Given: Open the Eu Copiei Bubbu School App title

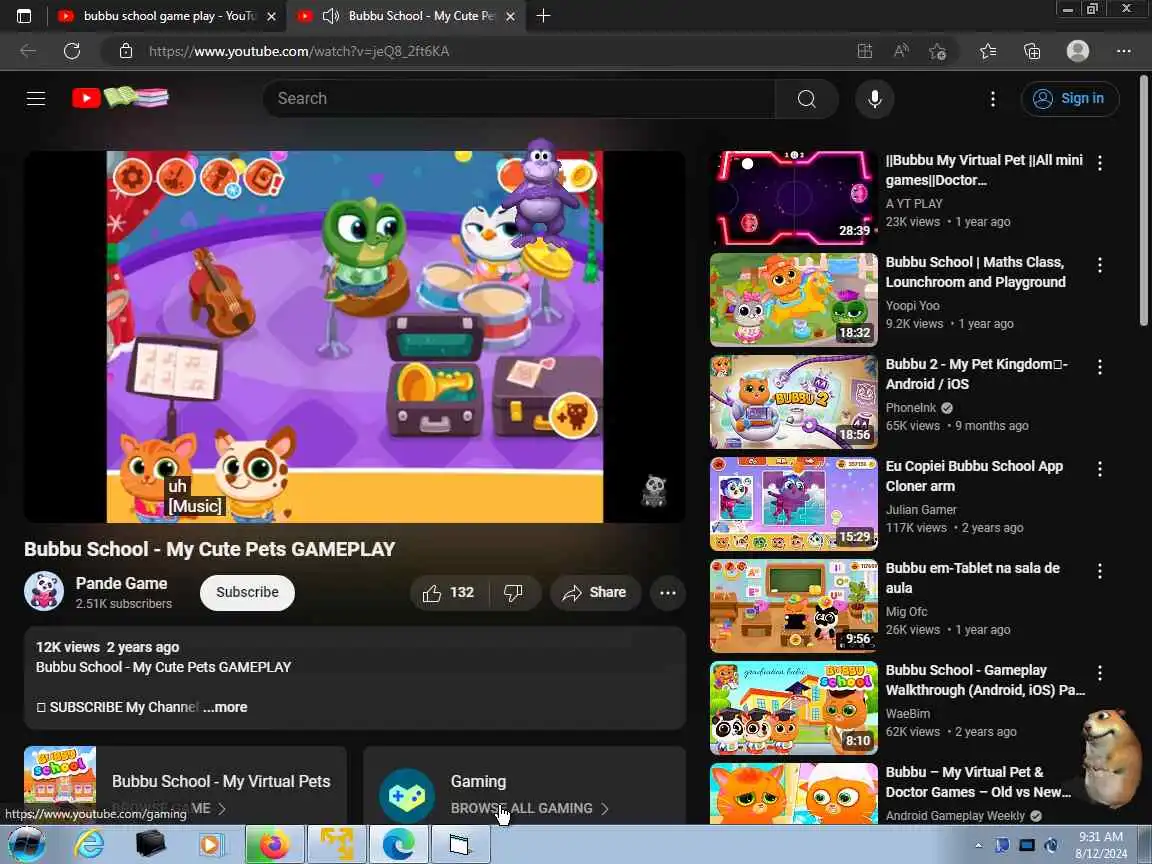Looking at the screenshot, I should pos(974,476).
